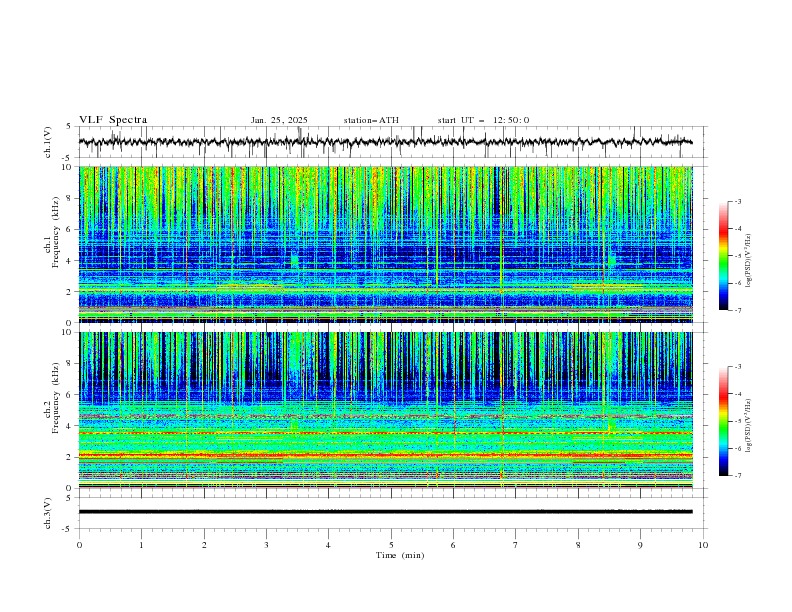This screenshot has width=792, height=612.
Task: Click inside the ch.2 spectrogram panel
Action: [386, 410]
